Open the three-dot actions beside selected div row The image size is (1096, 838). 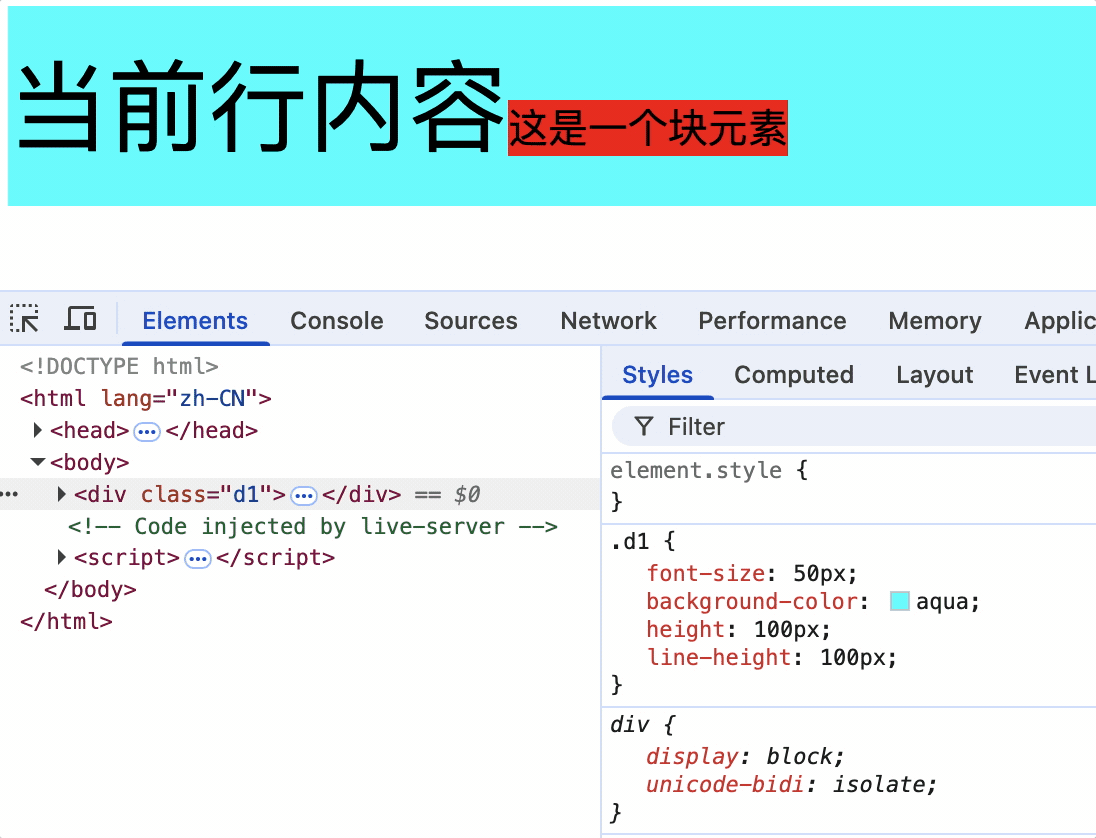point(9,494)
